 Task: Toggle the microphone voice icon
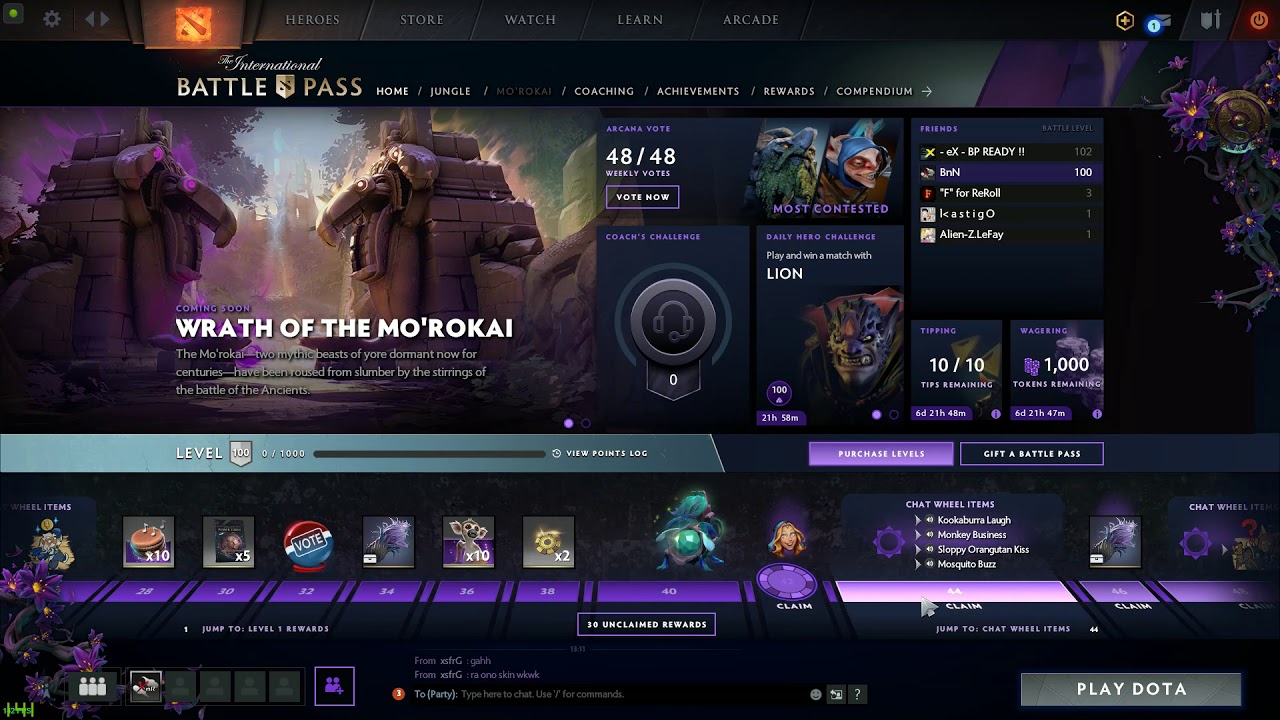(146, 687)
